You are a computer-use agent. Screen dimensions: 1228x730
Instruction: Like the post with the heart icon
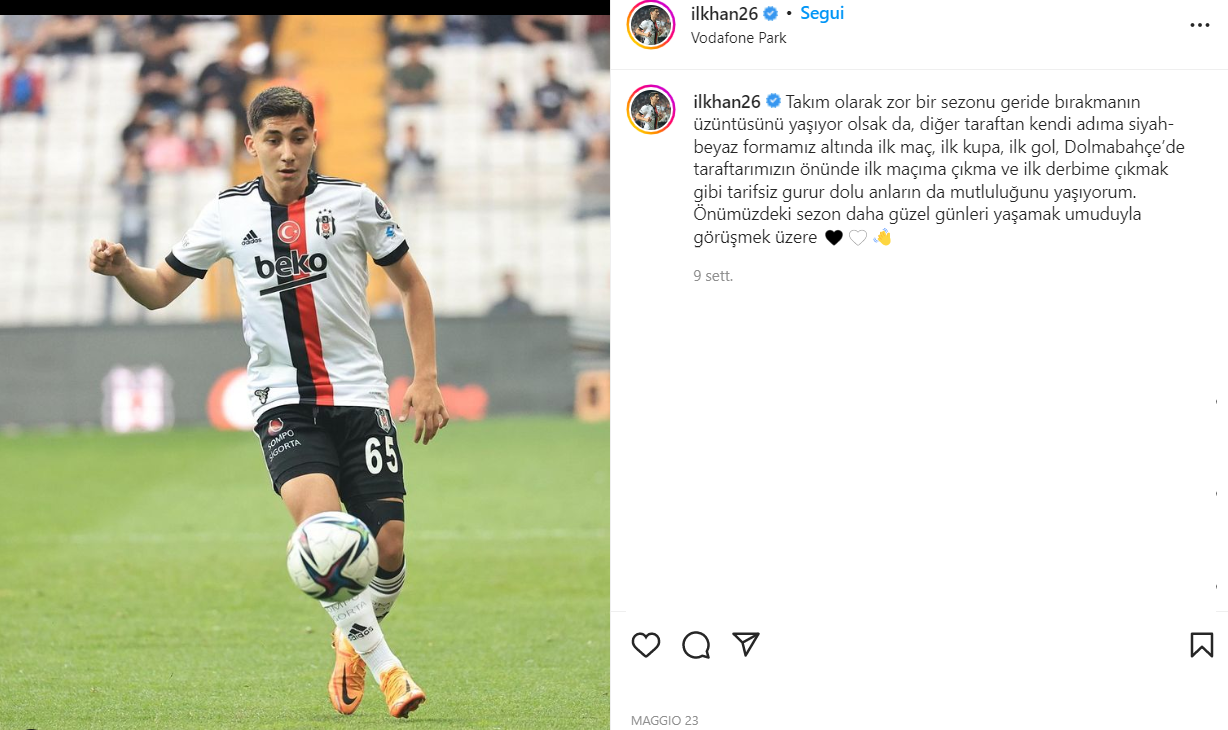[x=646, y=645]
